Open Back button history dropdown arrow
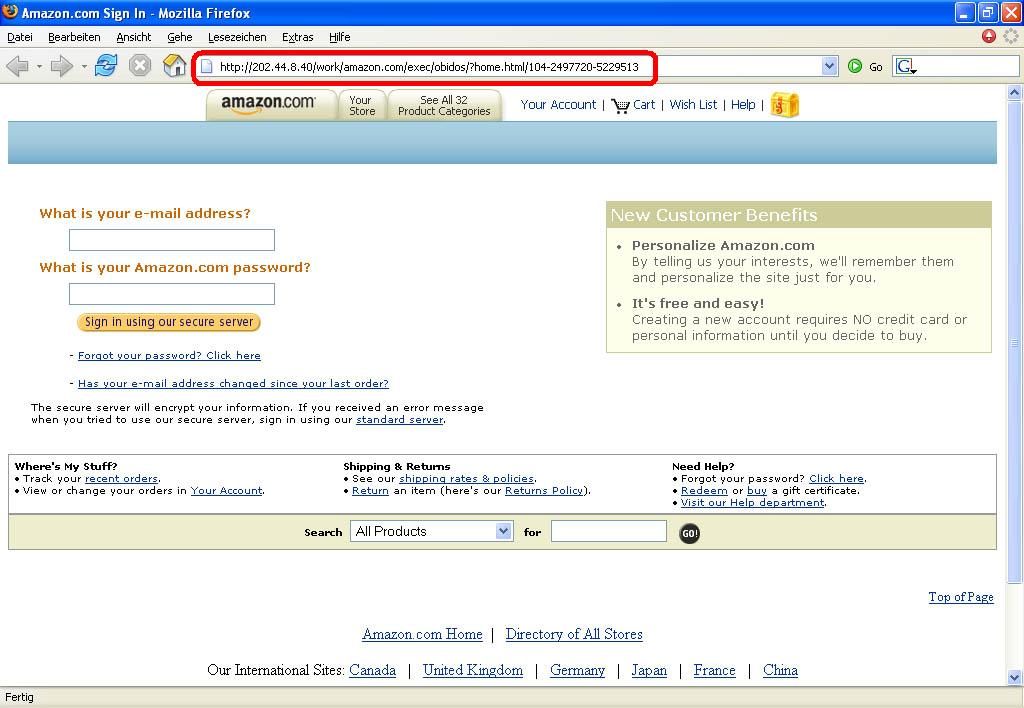 pyautogui.click(x=39, y=67)
